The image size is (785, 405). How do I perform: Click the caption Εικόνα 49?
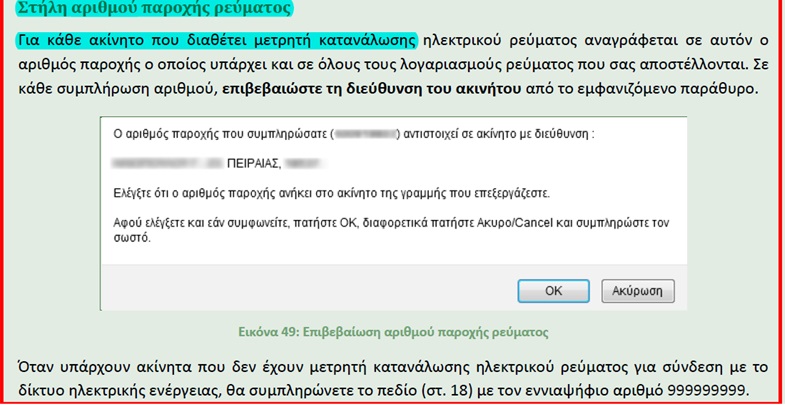pos(391,330)
